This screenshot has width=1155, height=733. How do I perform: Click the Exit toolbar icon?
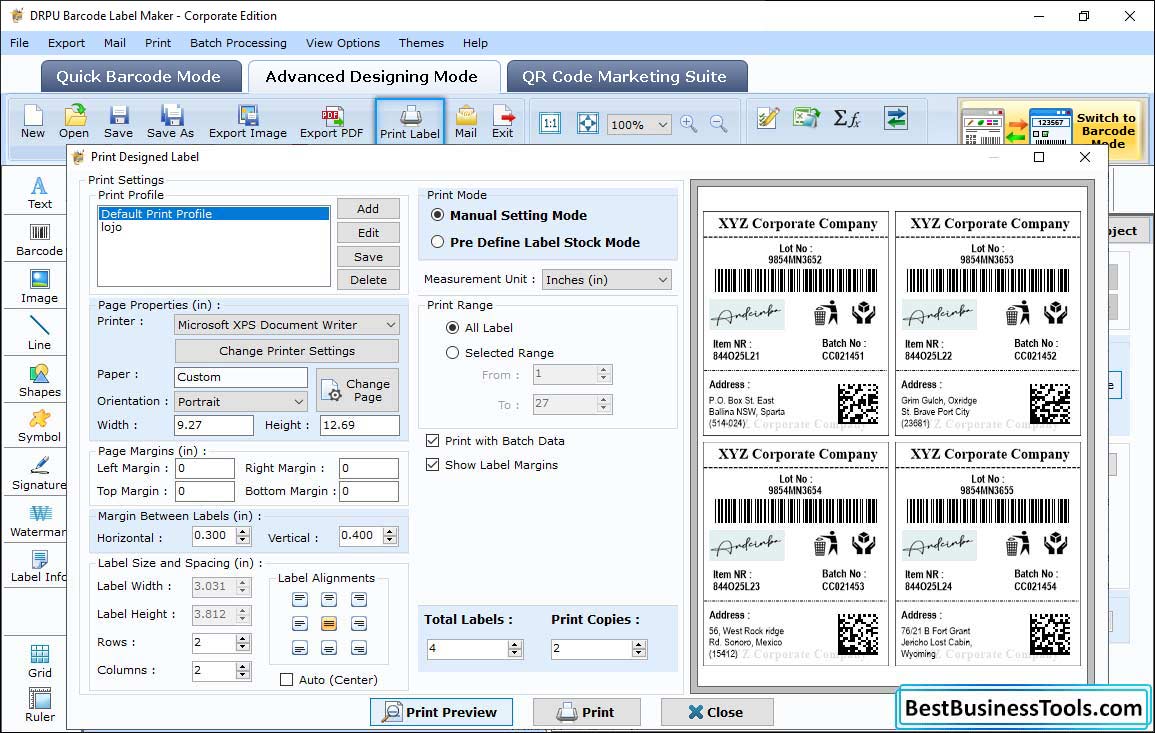pyautogui.click(x=502, y=122)
